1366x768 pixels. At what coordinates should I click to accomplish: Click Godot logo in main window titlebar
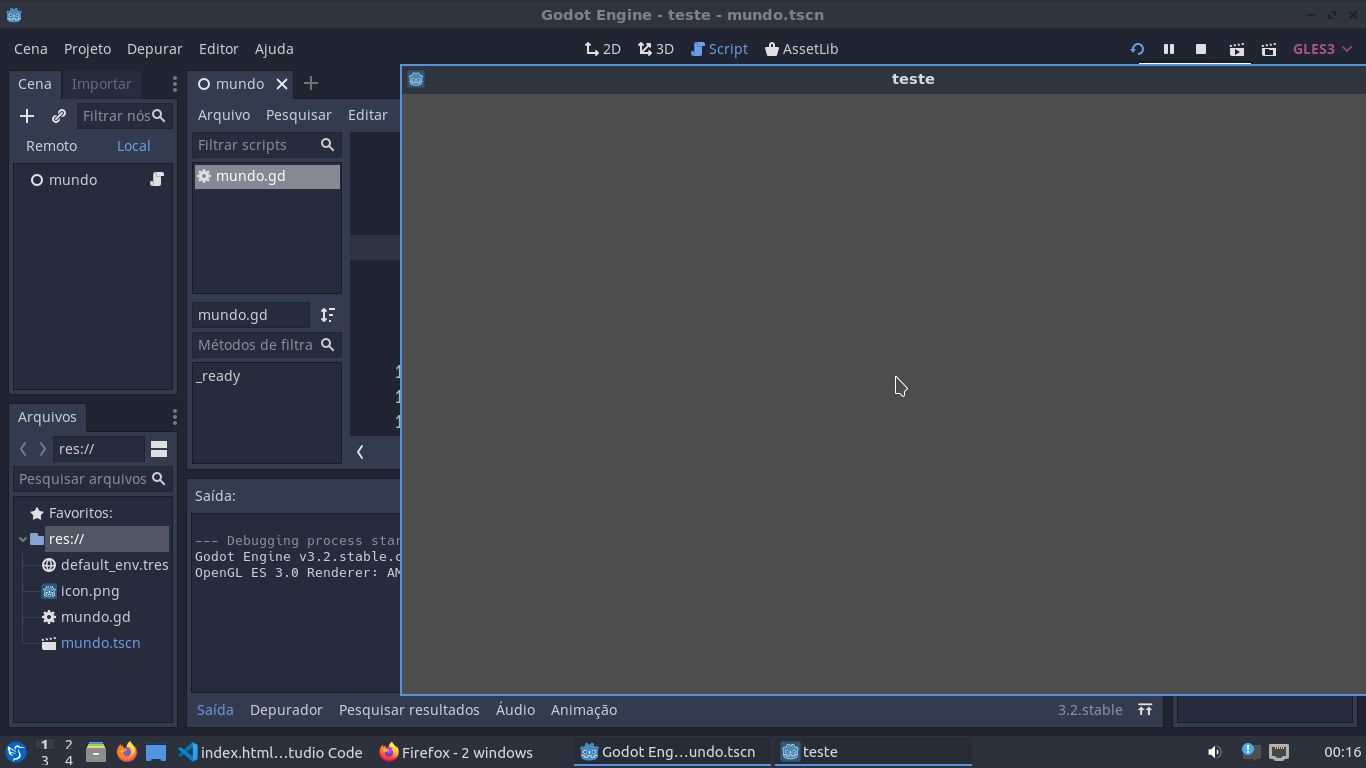tap(14, 15)
